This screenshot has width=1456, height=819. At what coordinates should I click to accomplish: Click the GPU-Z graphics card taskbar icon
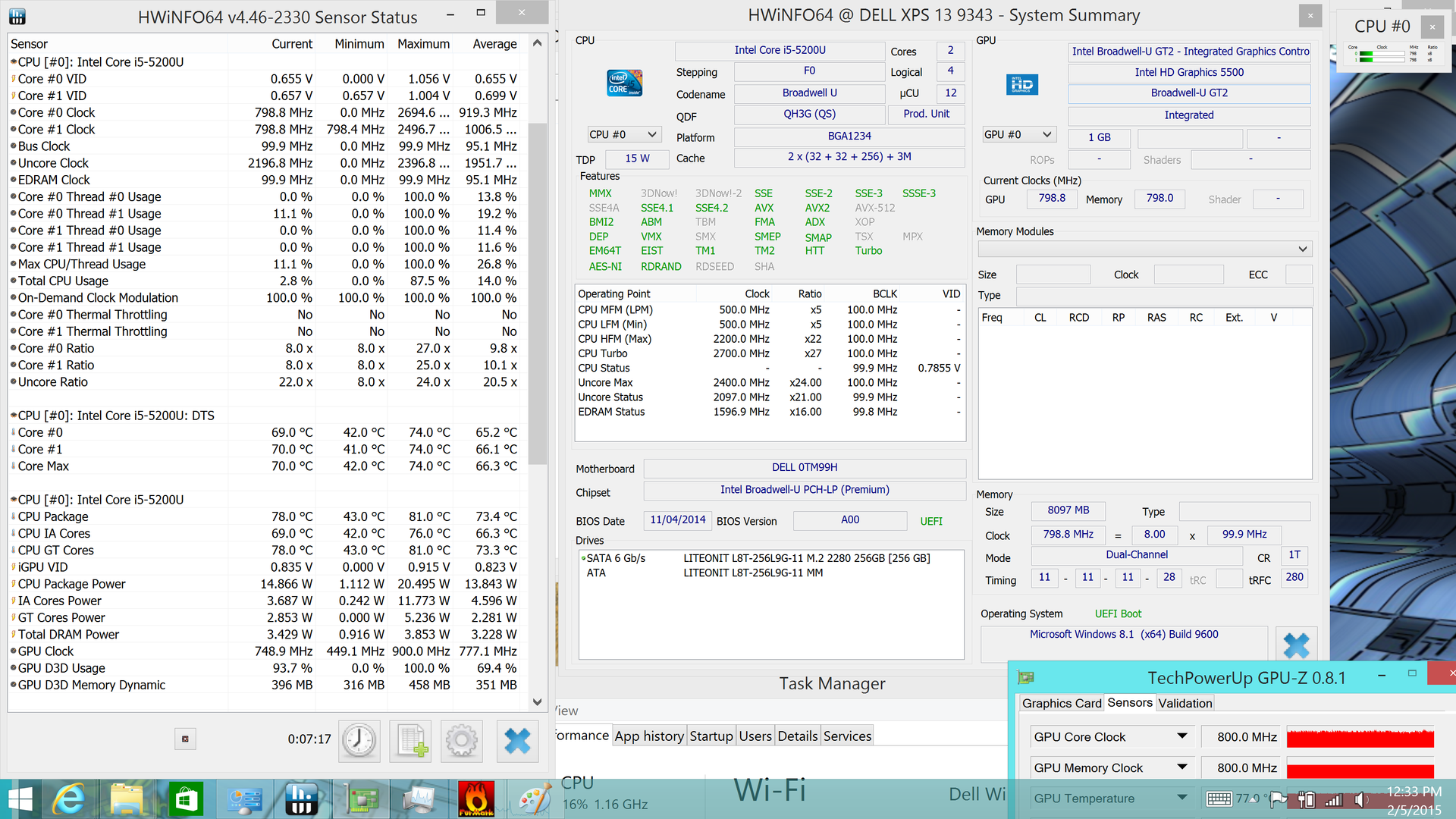pos(360,799)
